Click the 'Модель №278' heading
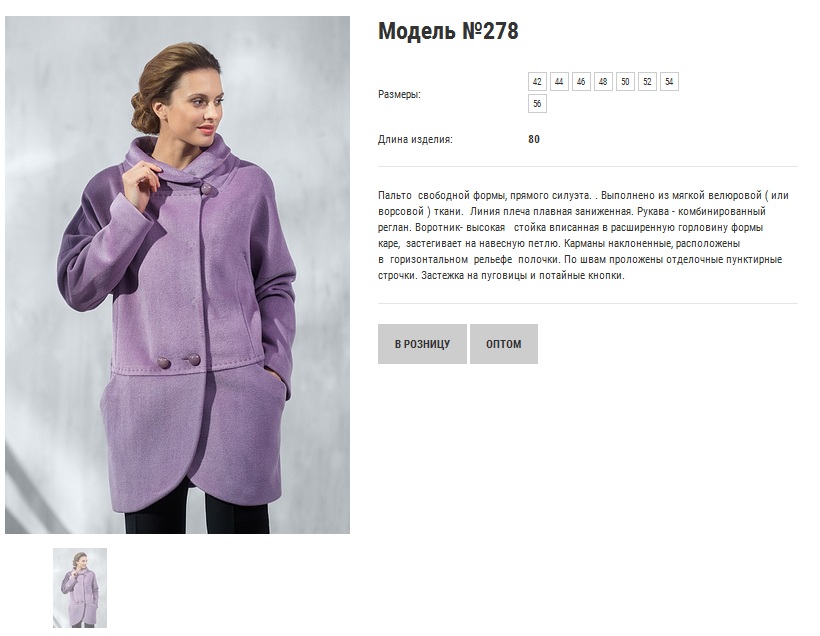Image resolution: width=820 pixels, height=636 pixels. click(448, 31)
